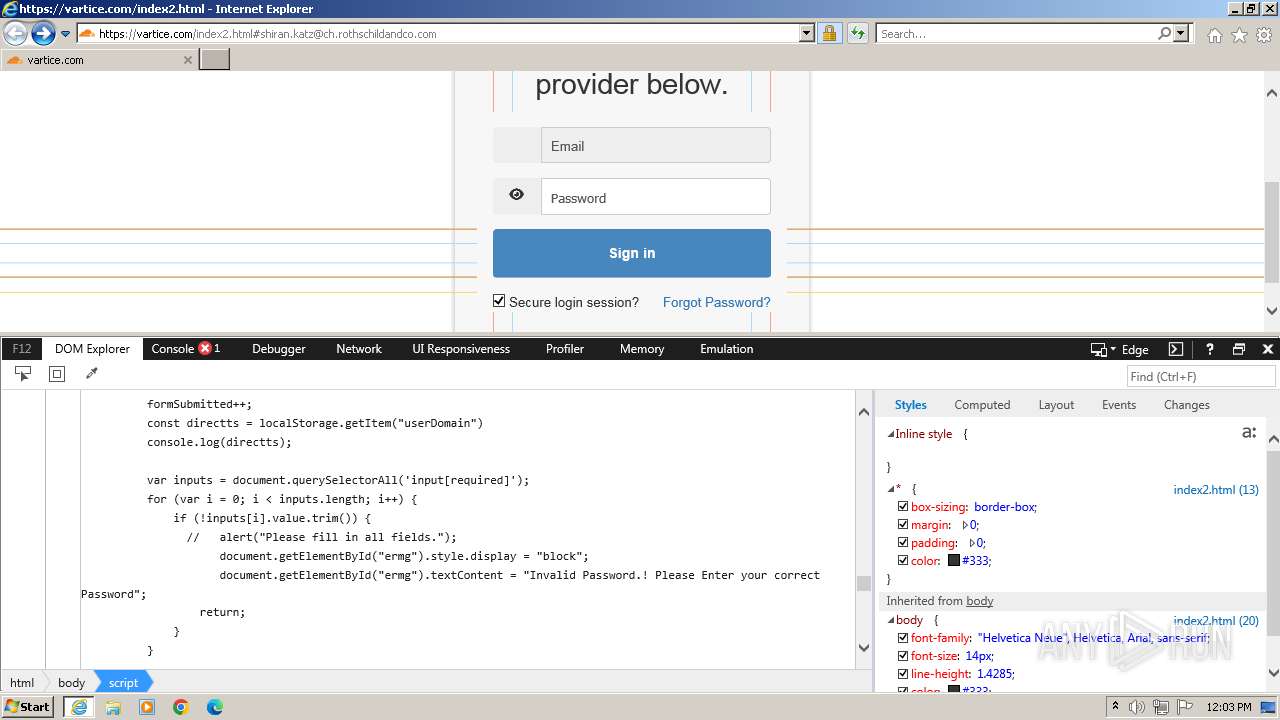Open the Memory tab
Screen dimensions: 1280x720
click(x=642, y=349)
